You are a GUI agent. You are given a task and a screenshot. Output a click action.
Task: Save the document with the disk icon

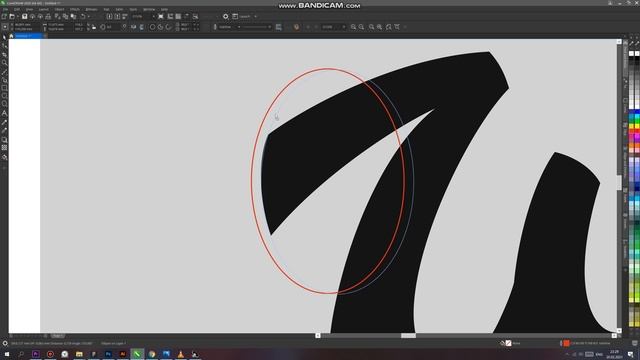pos(24,16)
